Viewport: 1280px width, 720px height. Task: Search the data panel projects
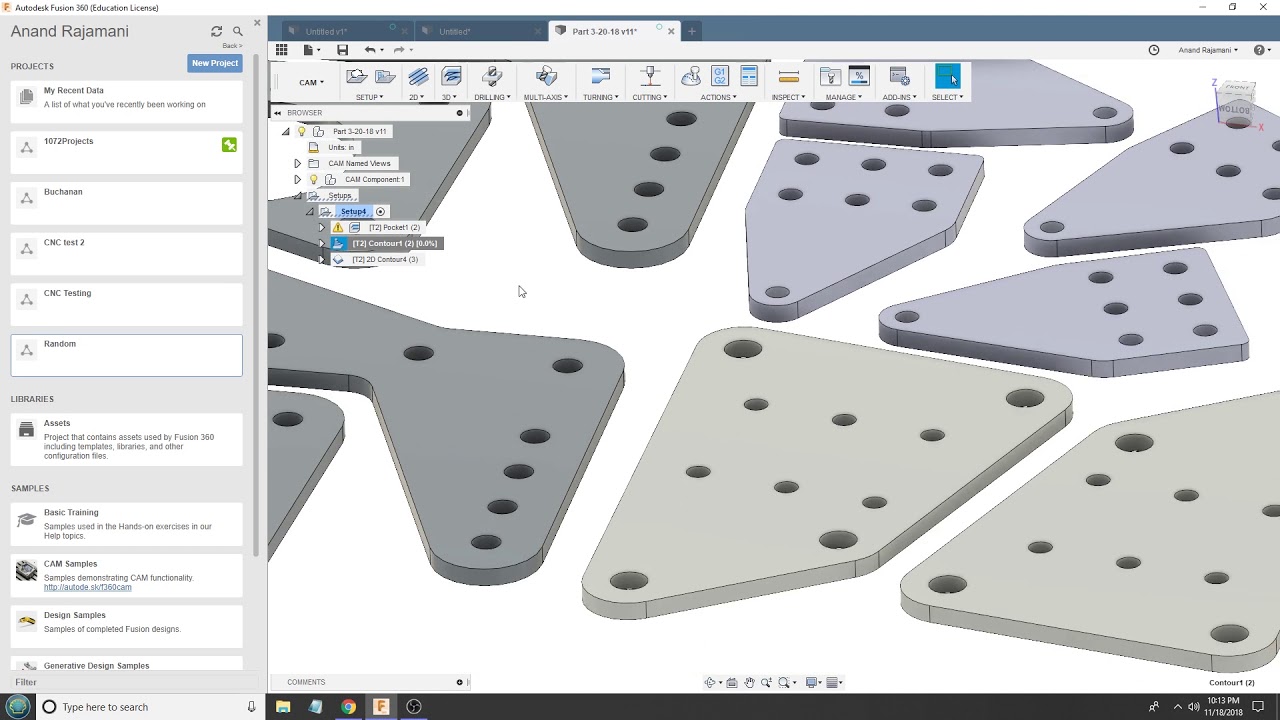pyautogui.click(x=237, y=31)
